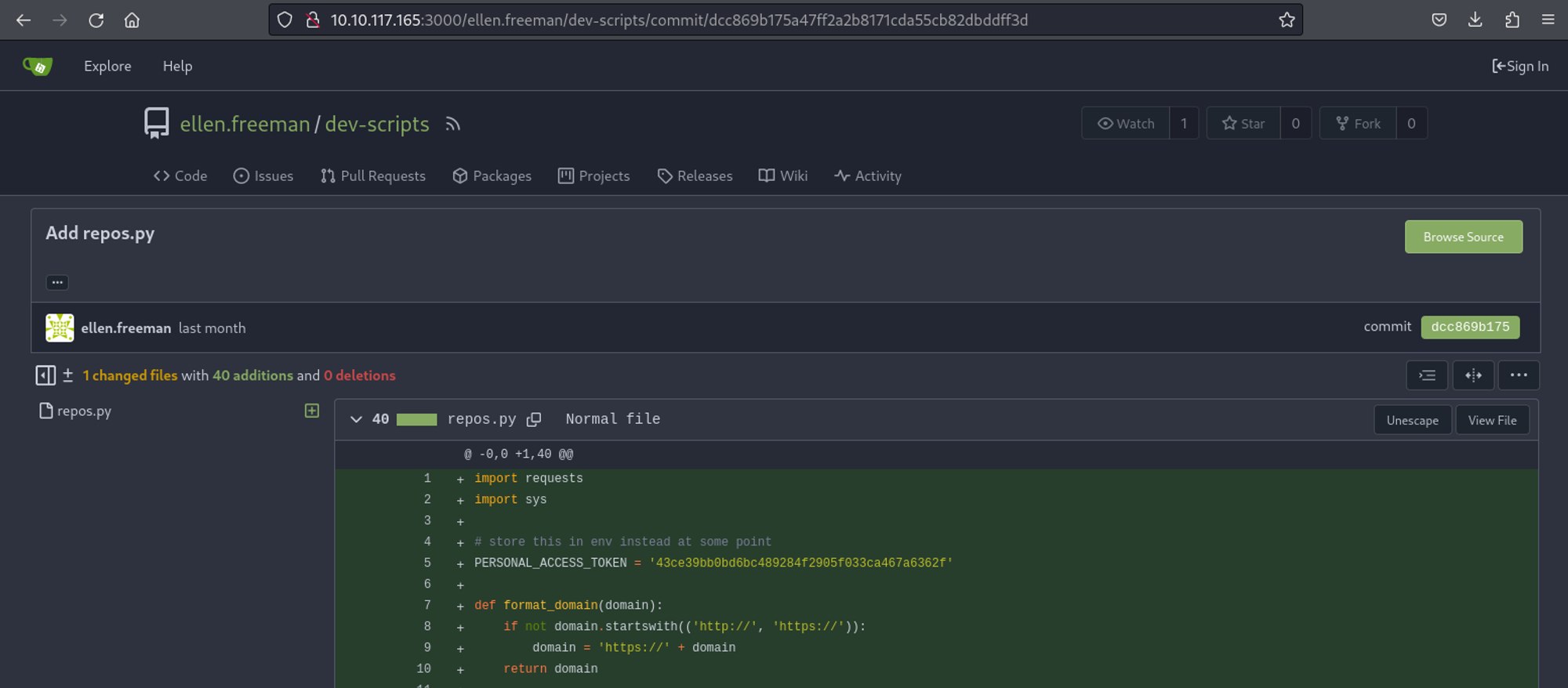Image resolution: width=1568 pixels, height=688 pixels.
Task: Click the dcc869b175 commit hash label
Action: click(1470, 327)
